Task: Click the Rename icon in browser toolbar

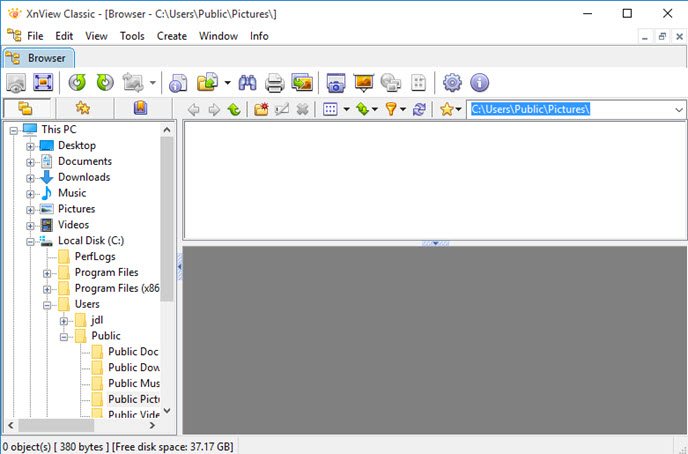Action: (282, 109)
